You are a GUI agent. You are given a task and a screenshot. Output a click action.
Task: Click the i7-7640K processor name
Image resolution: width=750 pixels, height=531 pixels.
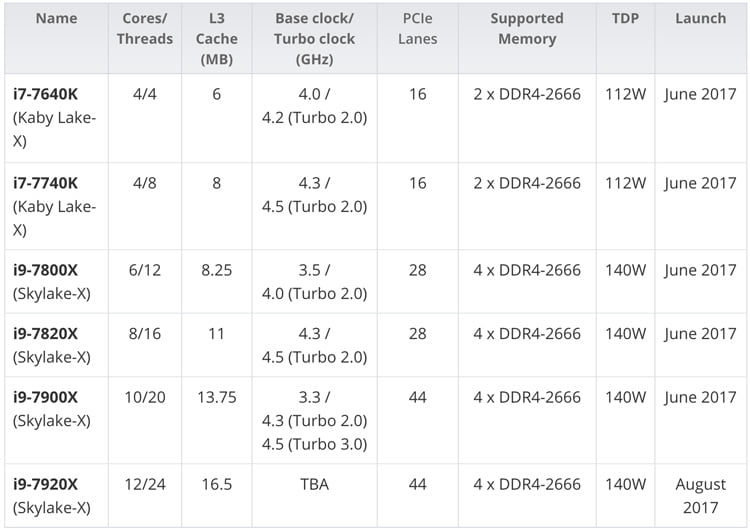[x=46, y=96]
